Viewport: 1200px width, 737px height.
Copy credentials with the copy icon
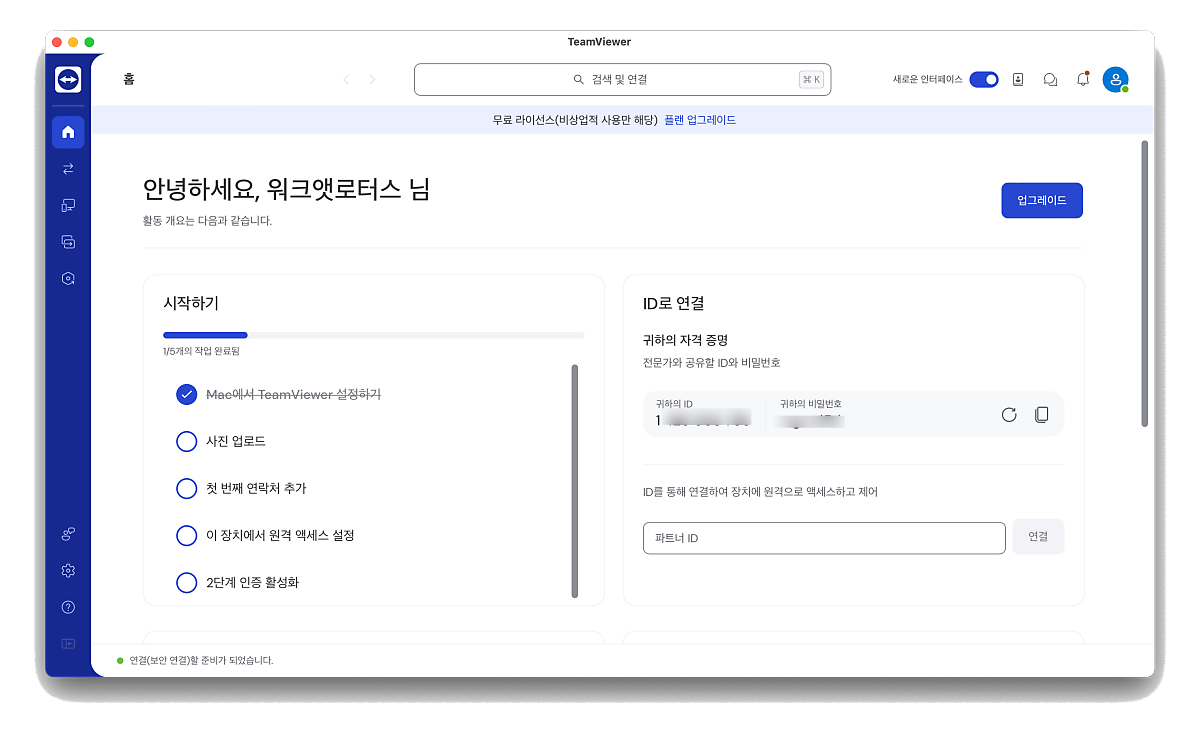pyautogui.click(x=1042, y=415)
